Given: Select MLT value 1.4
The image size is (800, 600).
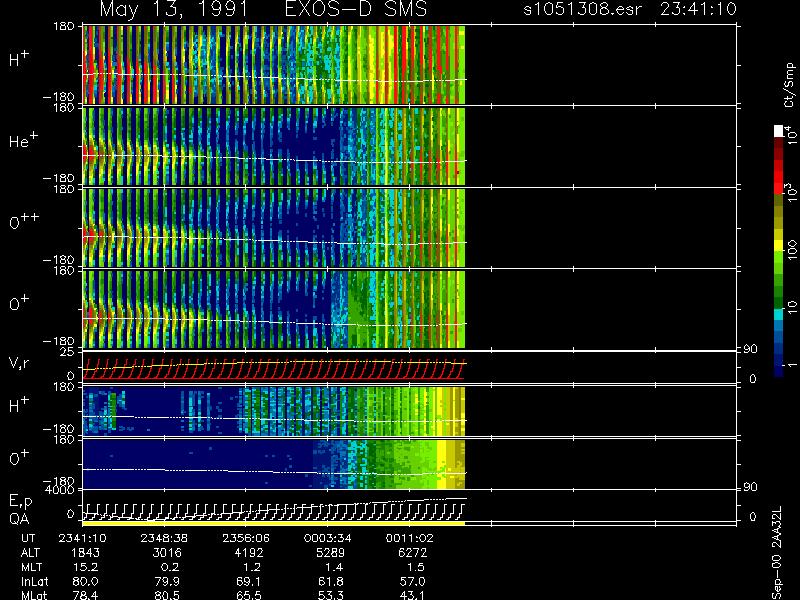Looking at the screenshot, I should pos(334,567).
